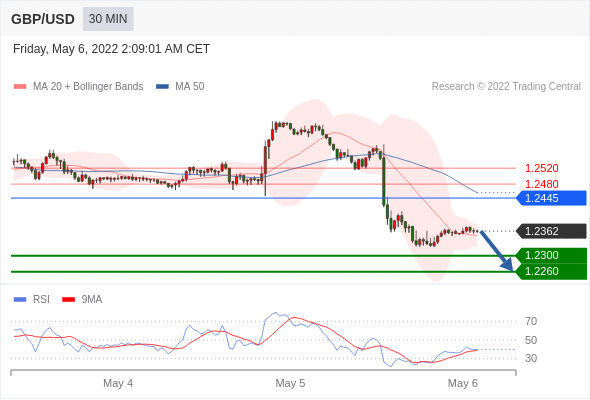Viewport: 590px width, 400px height.
Task: Click the red 1.2480 resistance label
Action: [541, 184]
